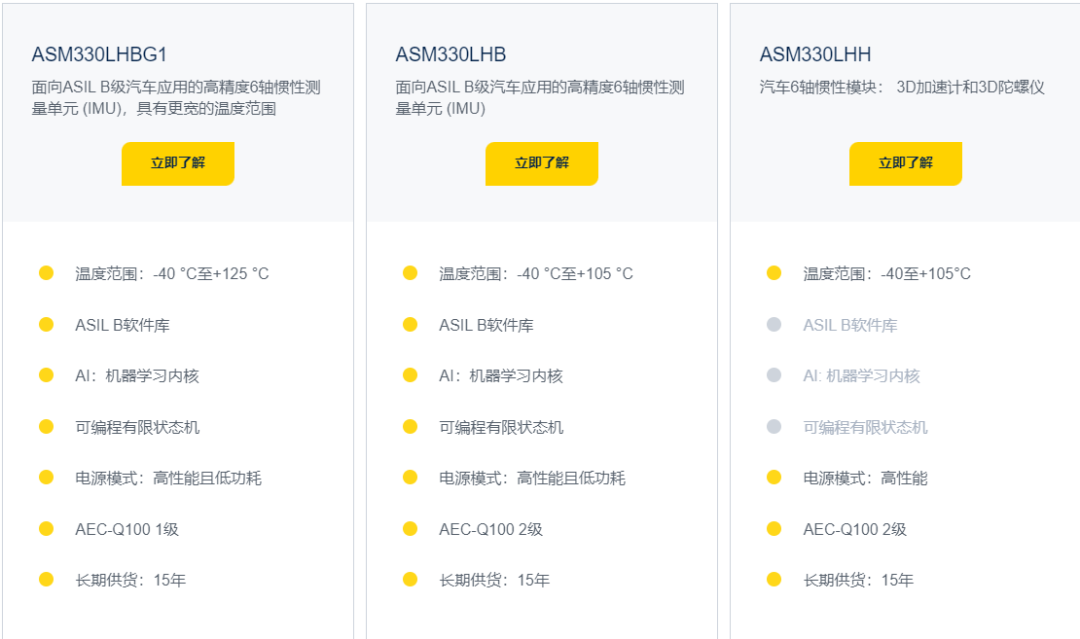
Task: Click the ASM330LHB description ending in 量单元 (IMU)
Action: (x=540, y=98)
